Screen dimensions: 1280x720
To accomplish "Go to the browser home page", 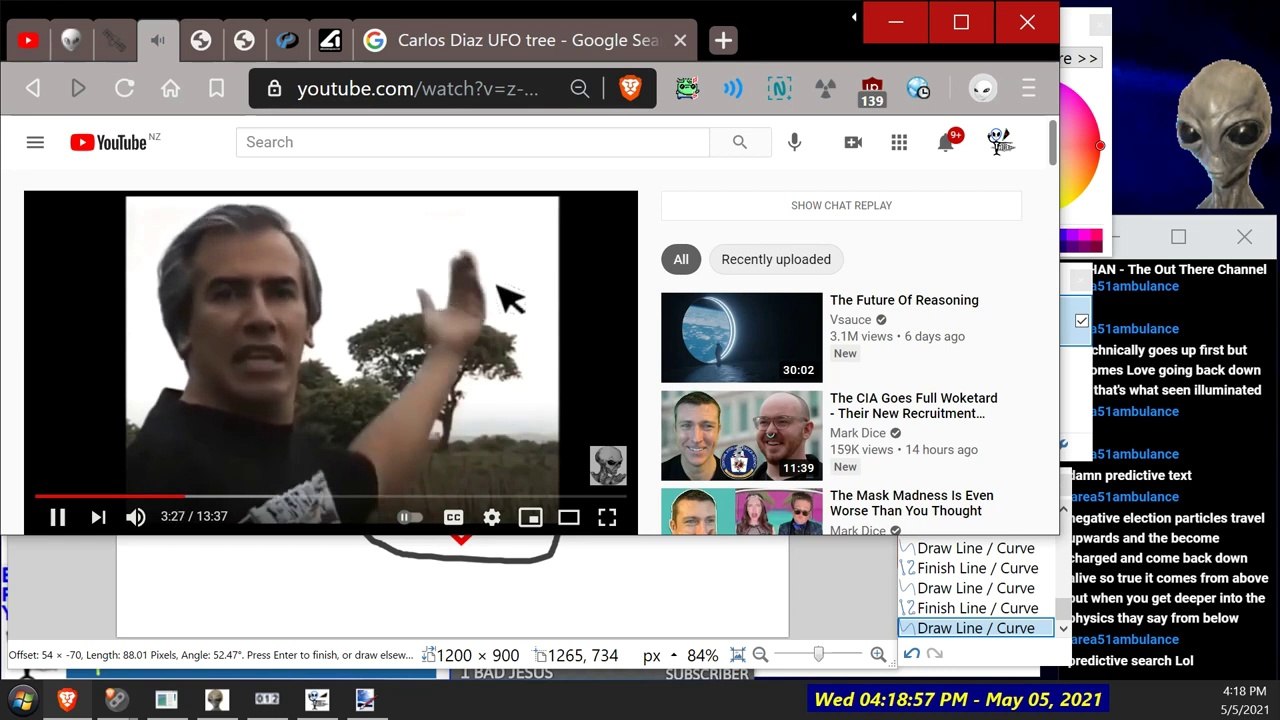I will click(170, 89).
